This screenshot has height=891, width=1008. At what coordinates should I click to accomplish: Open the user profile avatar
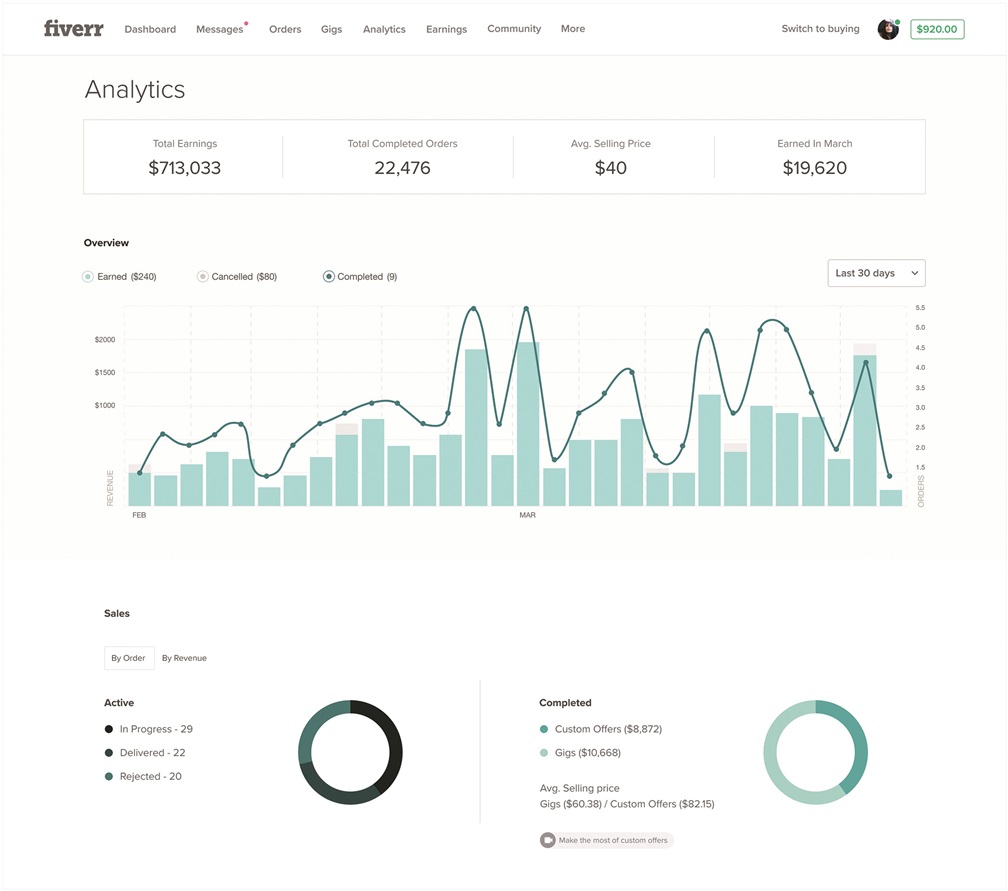click(887, 29)
